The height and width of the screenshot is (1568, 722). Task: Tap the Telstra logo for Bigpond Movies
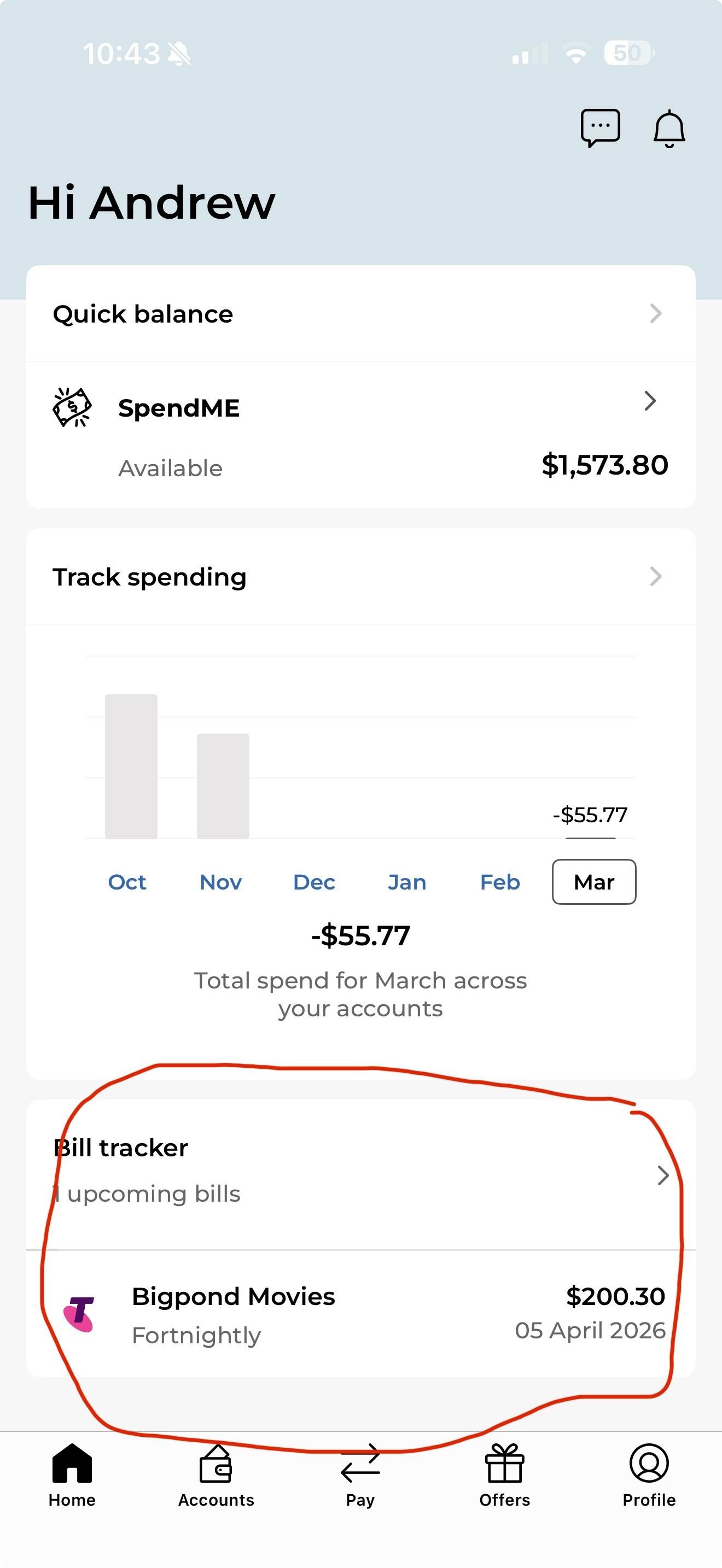(x=79, y=1314)
